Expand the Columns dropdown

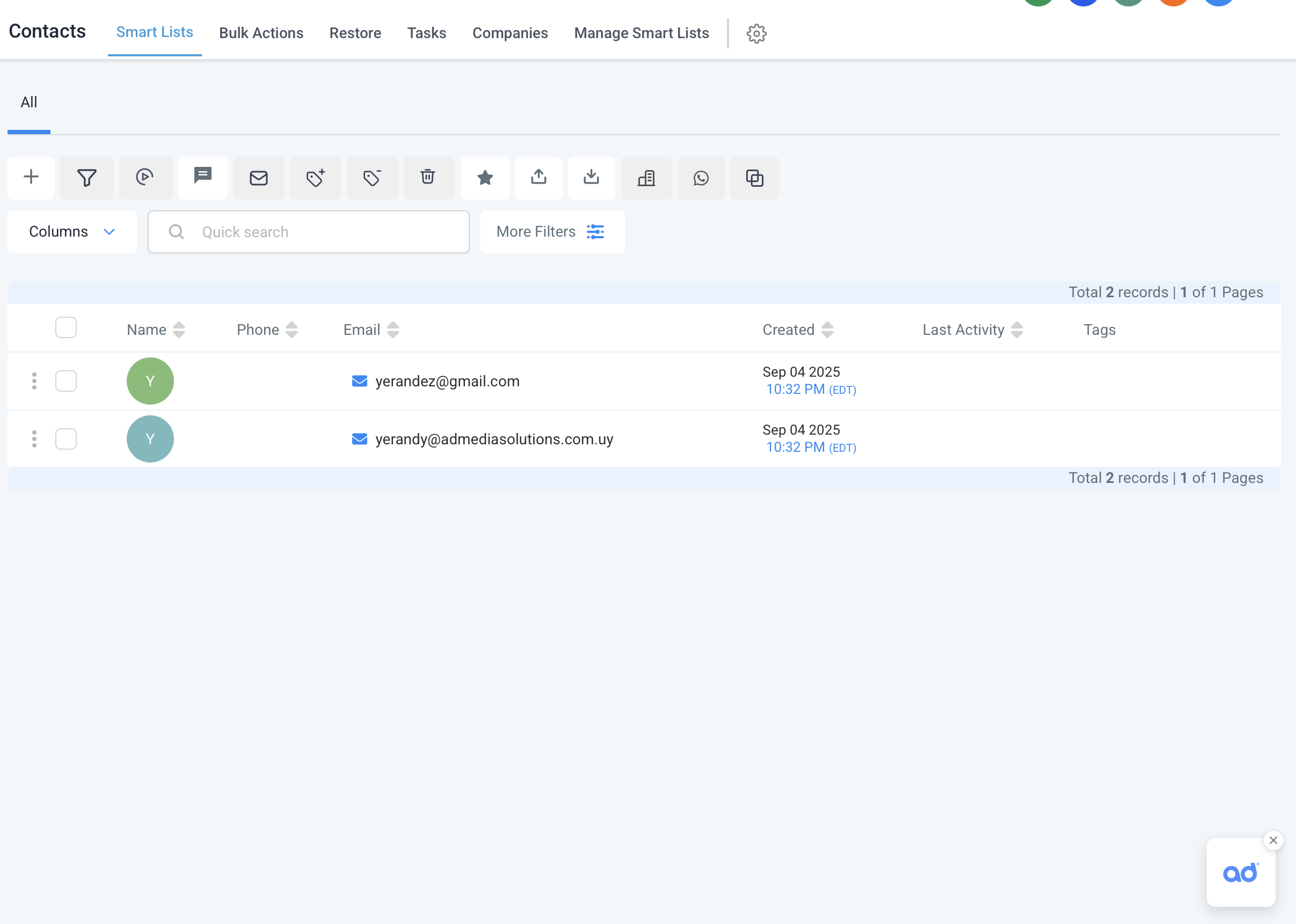[72, 232]
